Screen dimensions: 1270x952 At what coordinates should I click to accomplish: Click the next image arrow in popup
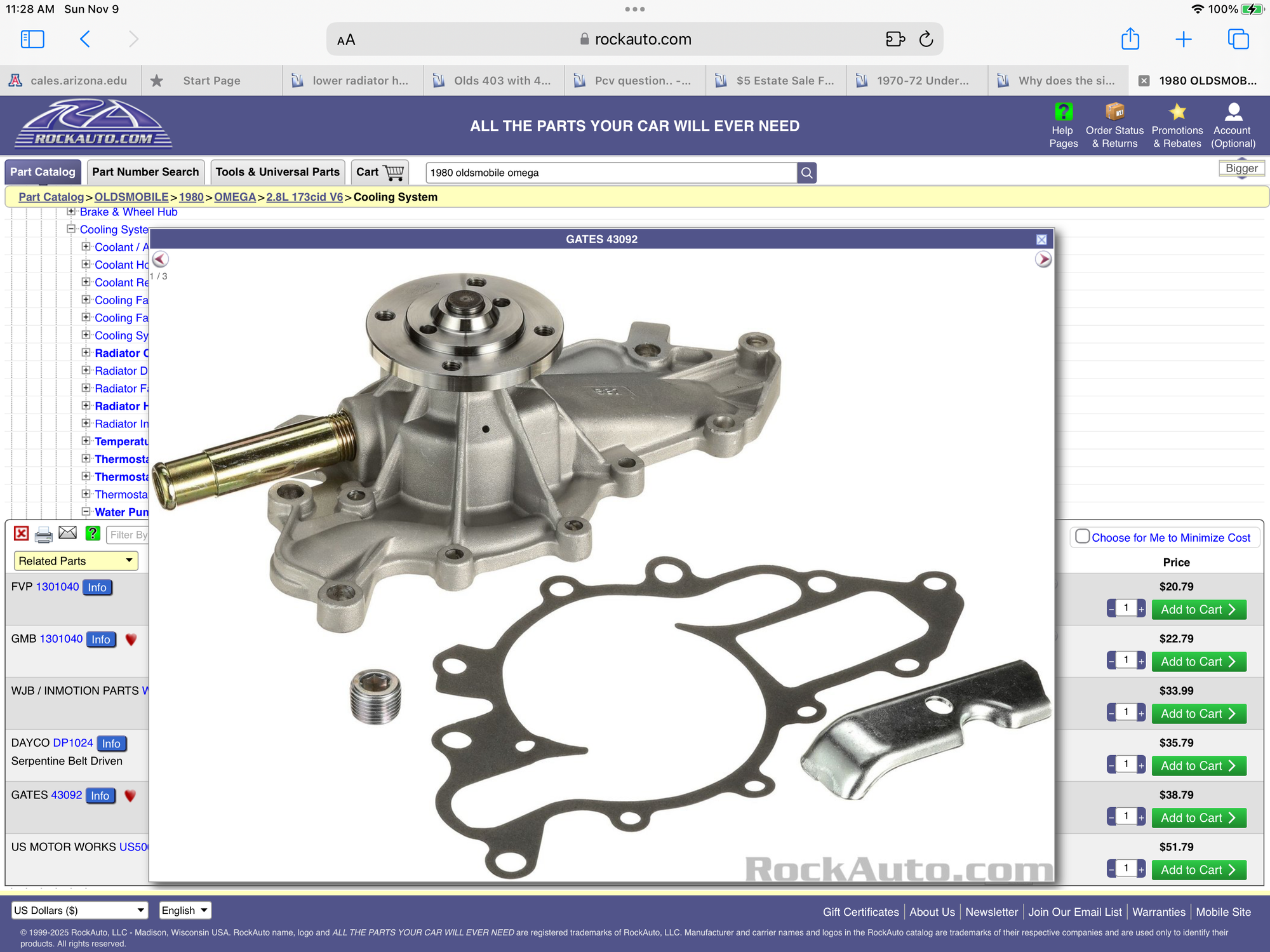pos(1043,259)
